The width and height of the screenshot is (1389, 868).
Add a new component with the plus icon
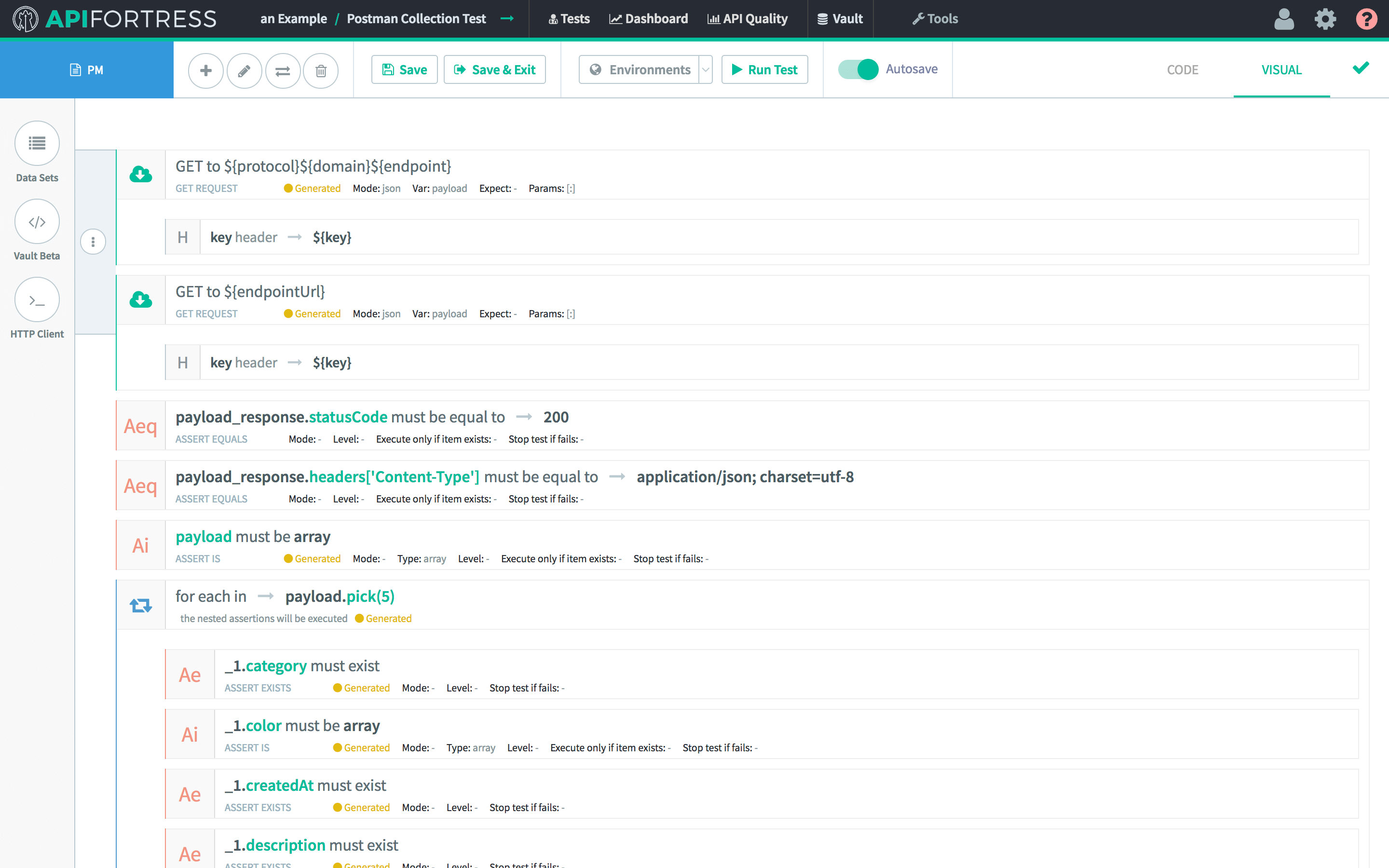pos(205,70)
